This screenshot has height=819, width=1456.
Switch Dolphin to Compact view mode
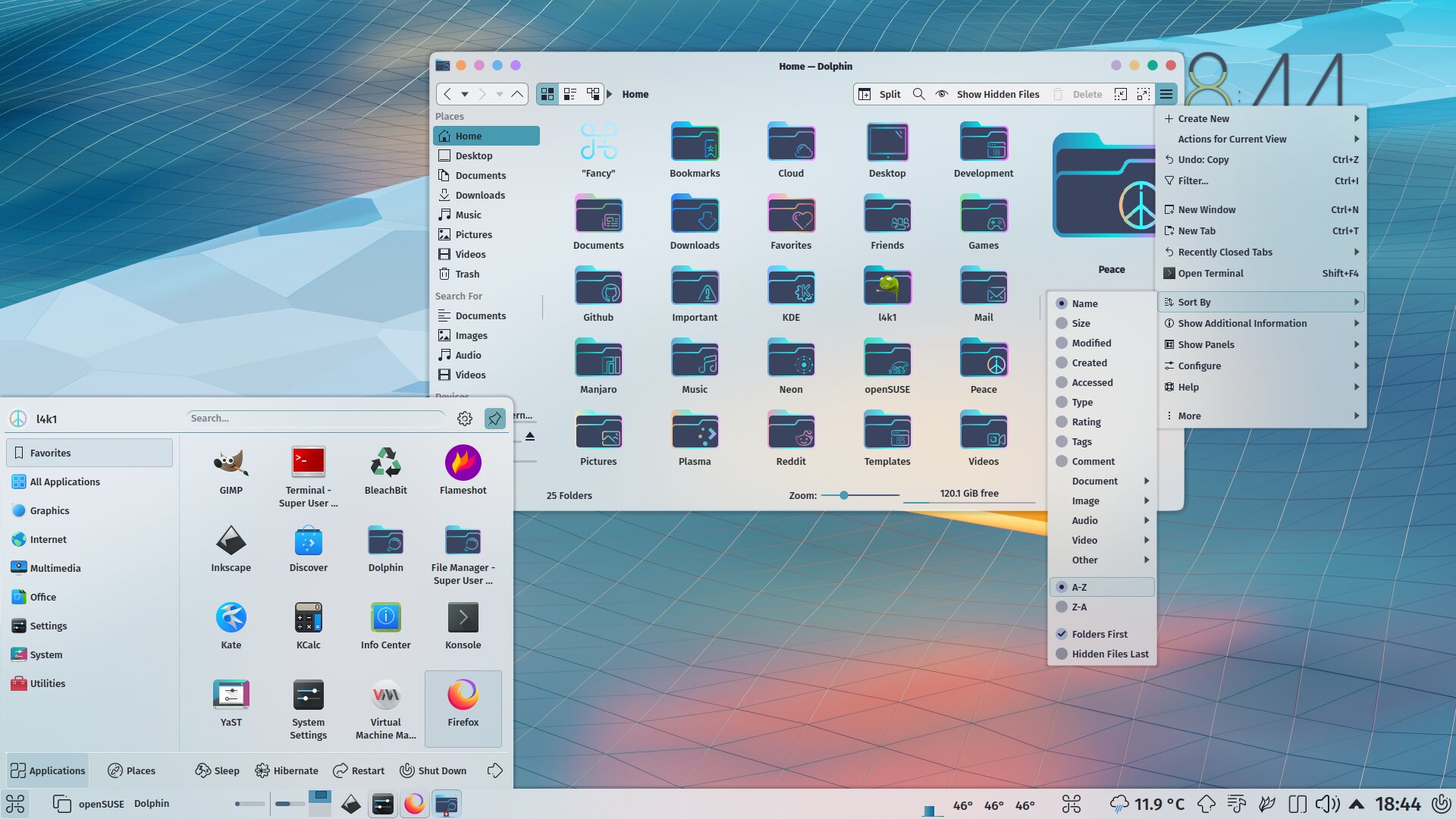(x=570, y=94)
